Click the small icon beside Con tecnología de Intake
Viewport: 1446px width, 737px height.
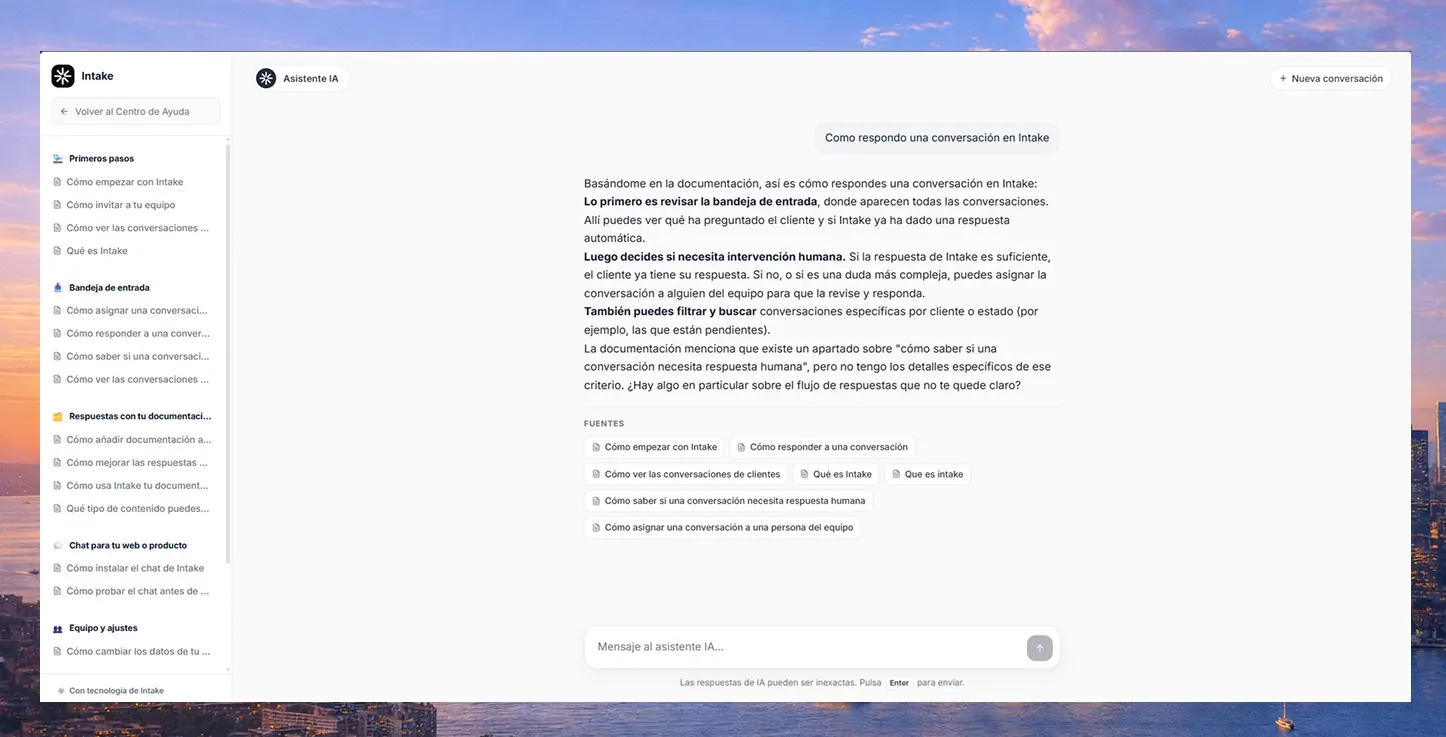pos(61,691)
